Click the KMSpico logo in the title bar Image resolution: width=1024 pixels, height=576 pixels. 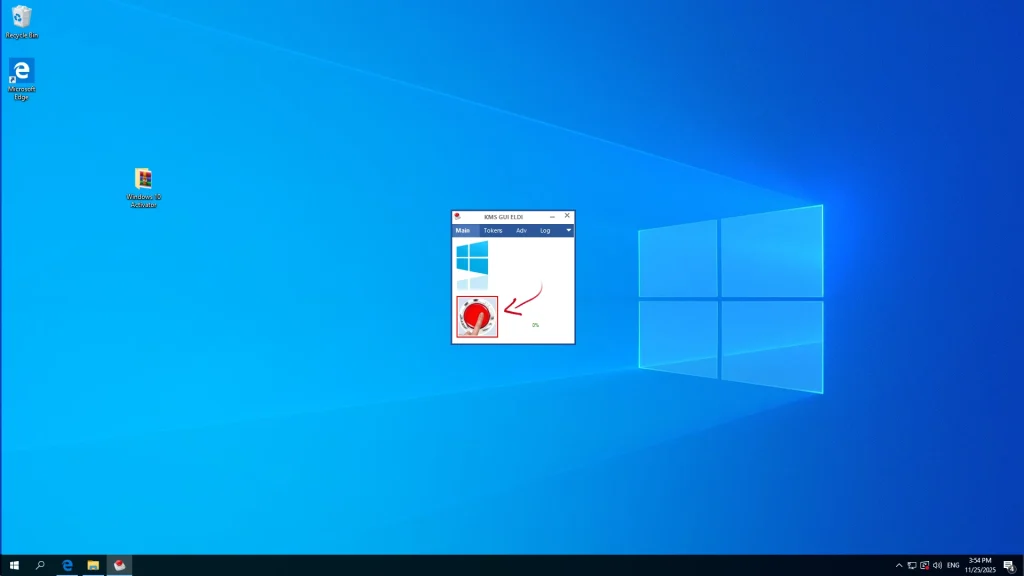tap(458, 216)
